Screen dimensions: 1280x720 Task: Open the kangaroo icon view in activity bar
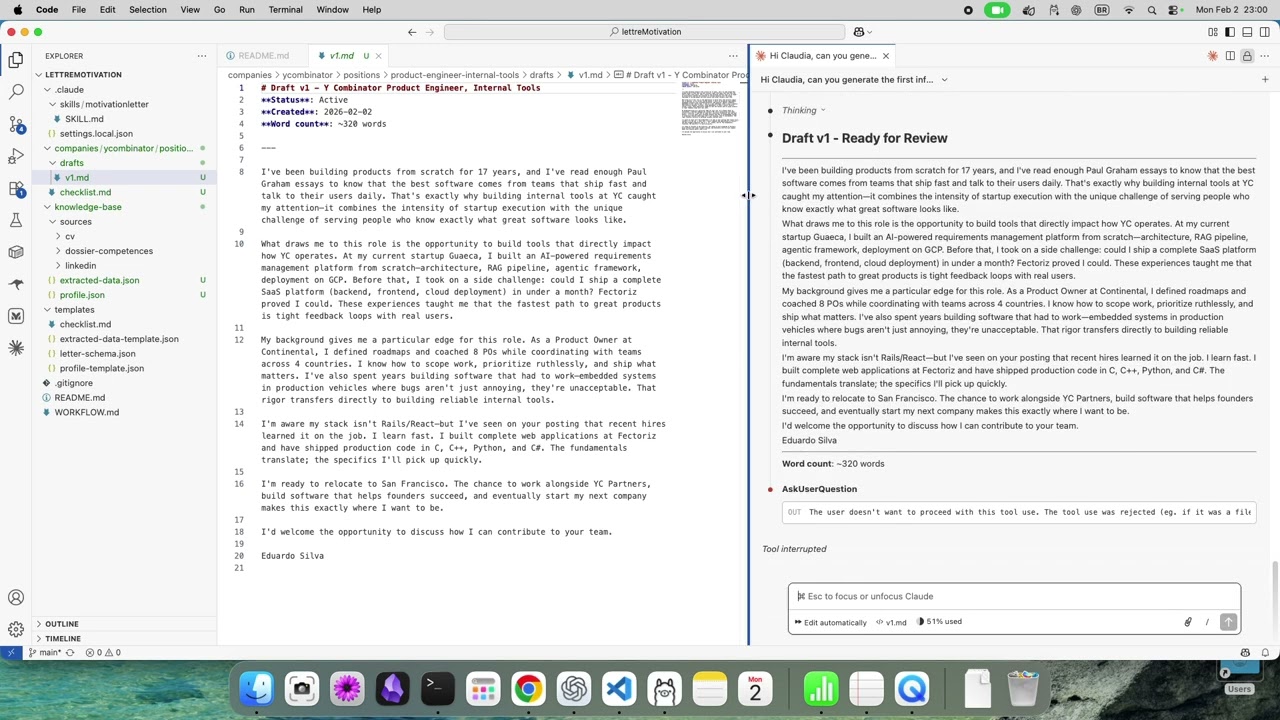pos(16,284)
